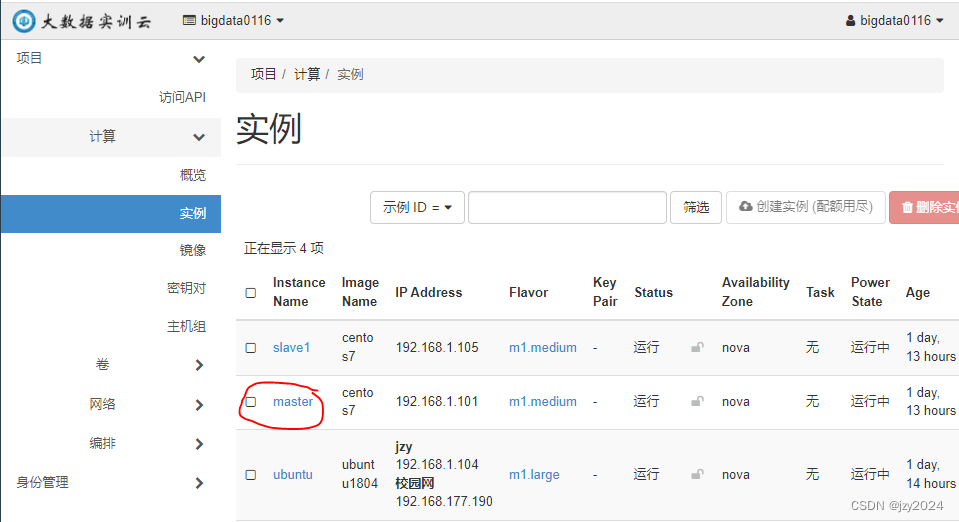Open 访问API in the sidebar
Screen dimensions: 959x522
coord(182,97)
